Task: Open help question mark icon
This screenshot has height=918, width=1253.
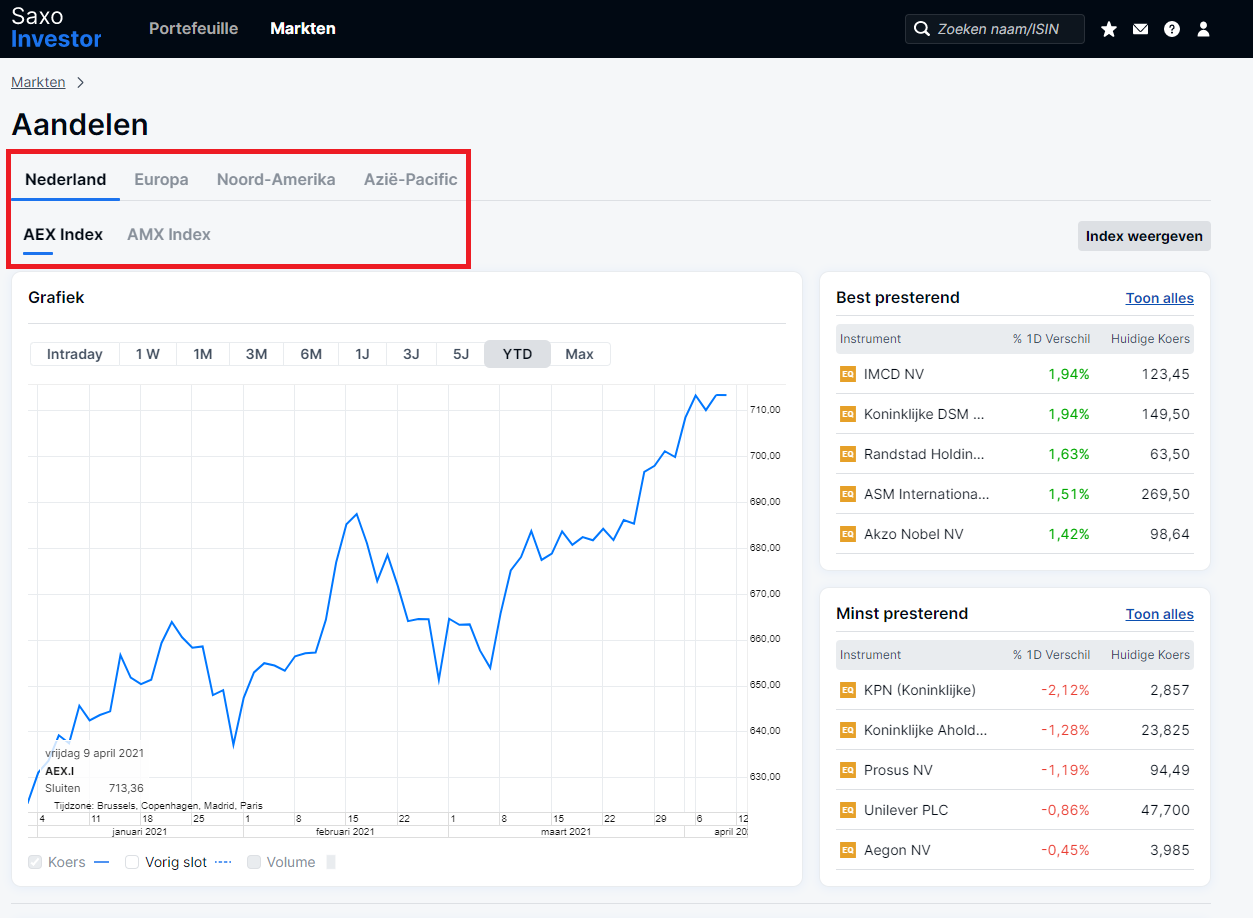Action: [1172, 29]
